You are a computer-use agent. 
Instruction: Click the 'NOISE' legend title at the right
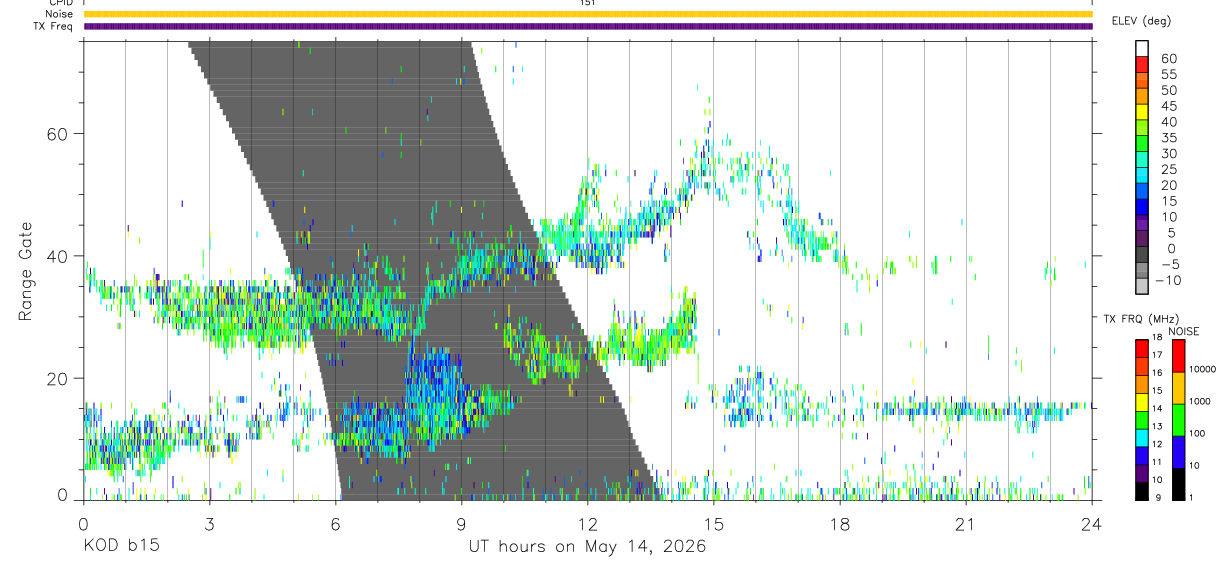click(x=1184, y=331)
